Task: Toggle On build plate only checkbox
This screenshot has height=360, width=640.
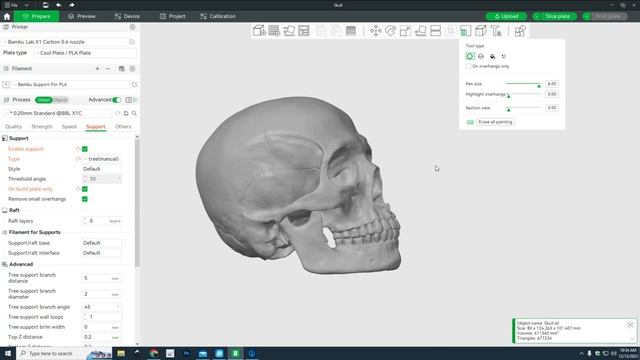Action: (x=85, y=189)
